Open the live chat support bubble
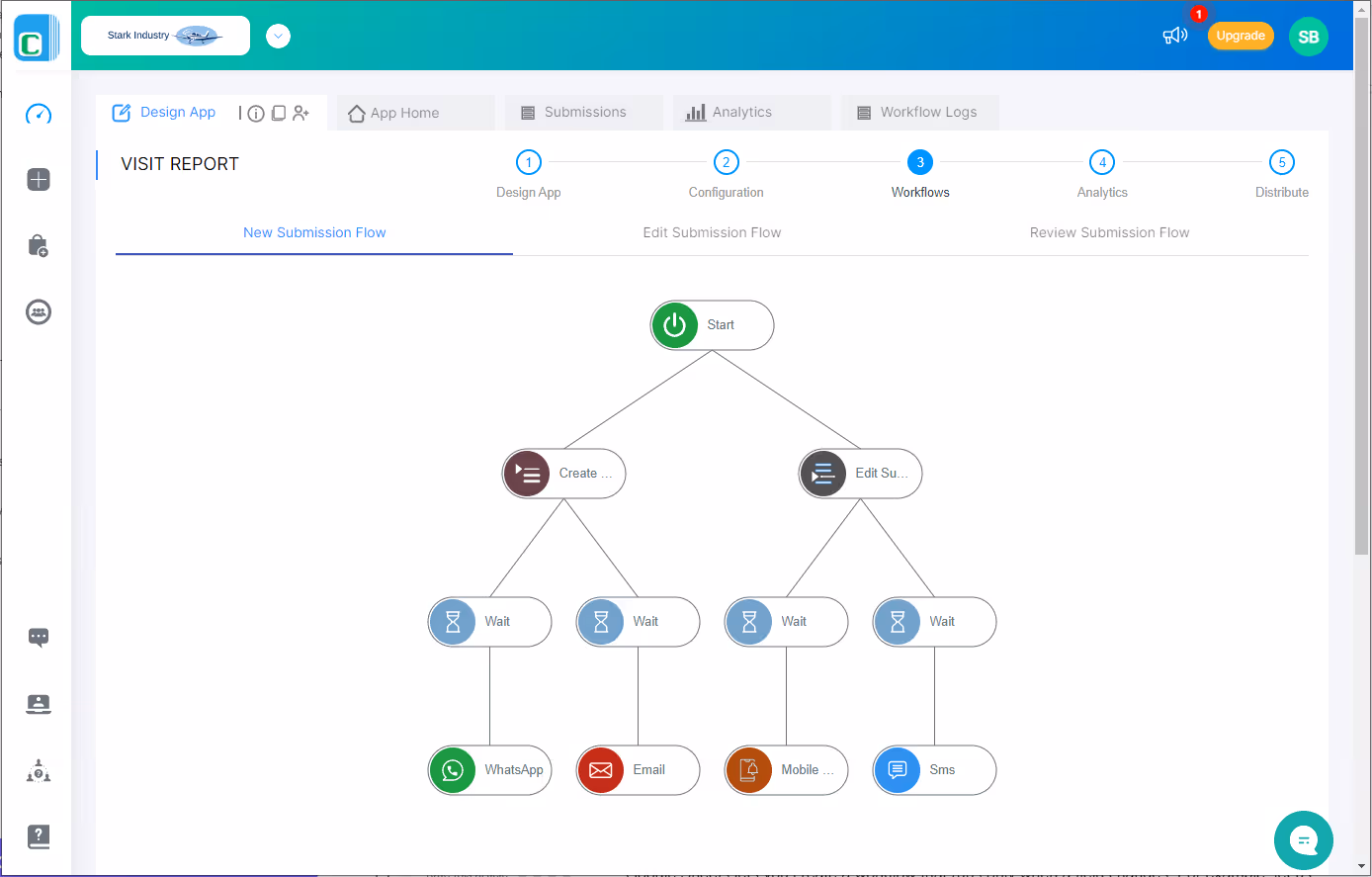This screenshot has width=1372, height=877. pos(1304,840)
